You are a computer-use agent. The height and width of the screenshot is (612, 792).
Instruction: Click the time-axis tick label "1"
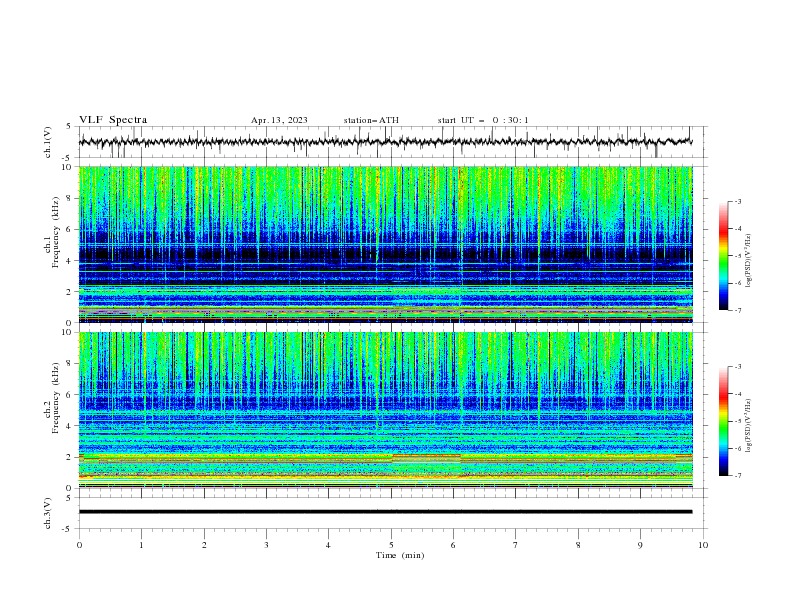pos(141,545)
